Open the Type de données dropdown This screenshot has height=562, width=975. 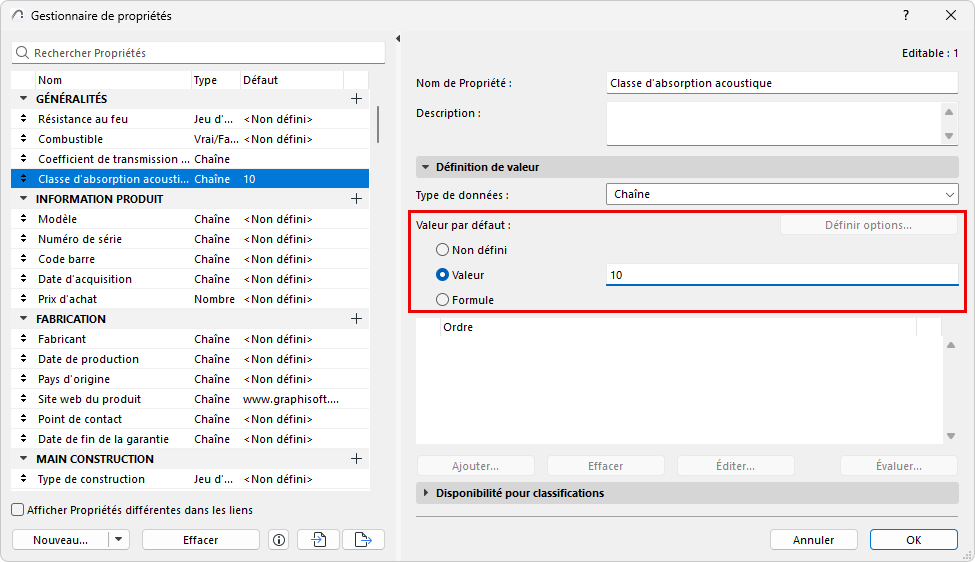(x=782, y=194)
